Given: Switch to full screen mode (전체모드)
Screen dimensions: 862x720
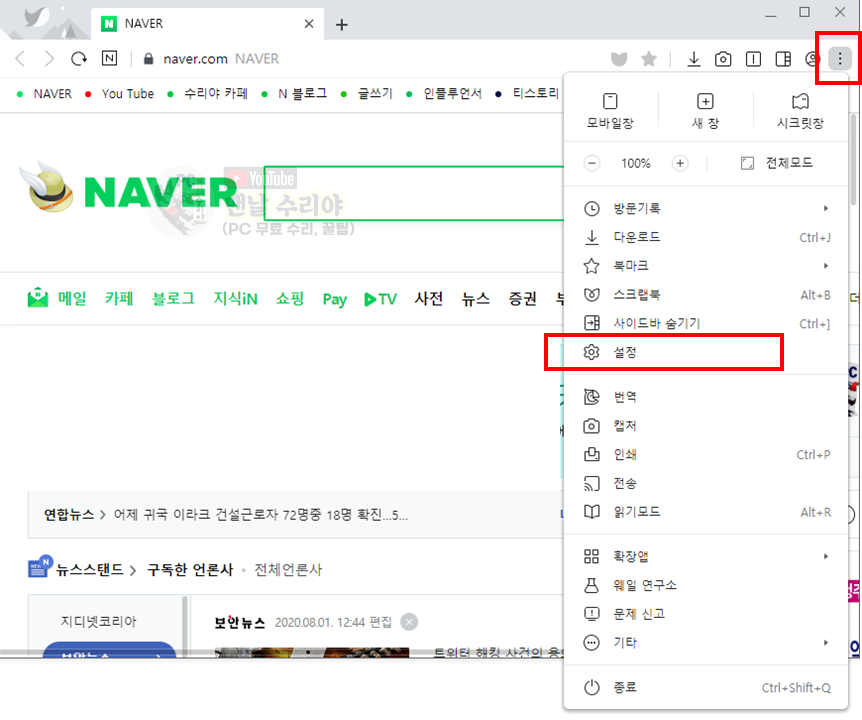Looking at the screenshot, I should tap(776, 163).
